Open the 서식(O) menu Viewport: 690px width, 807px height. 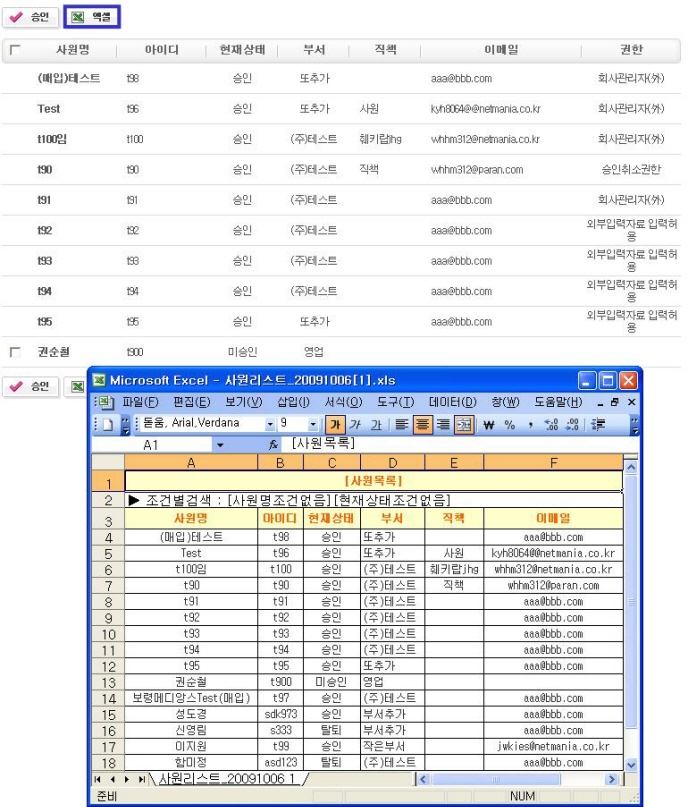click(x=343, y=402)
